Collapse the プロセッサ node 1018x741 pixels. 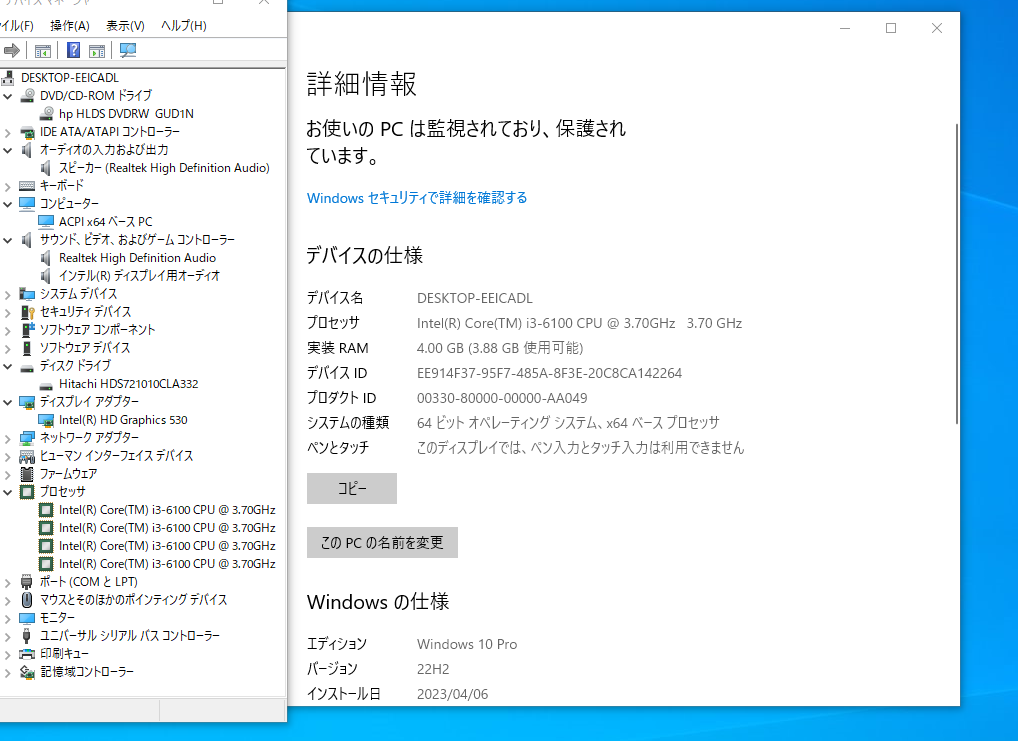8,492
